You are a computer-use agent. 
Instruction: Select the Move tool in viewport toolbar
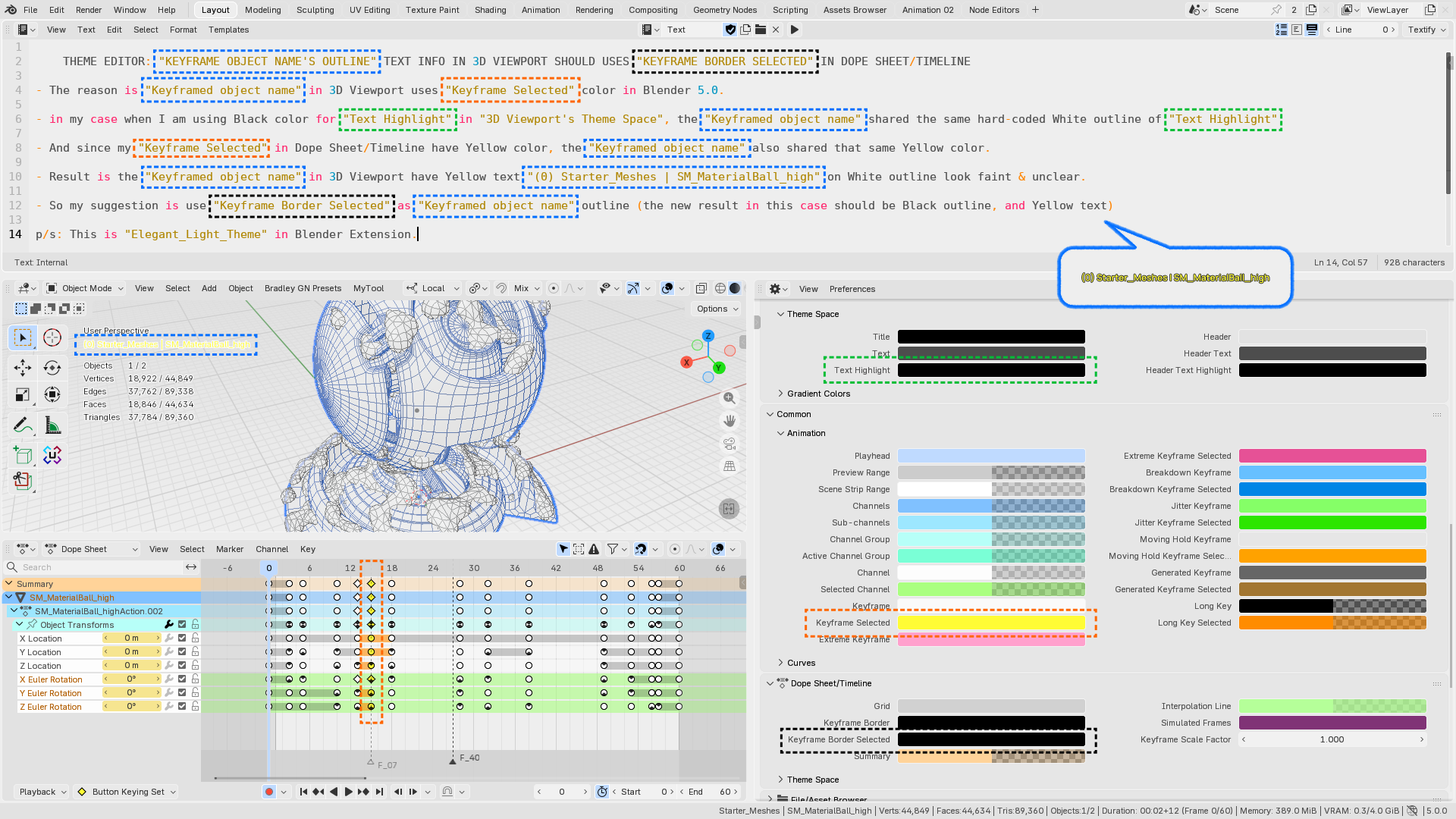(23, 368)
